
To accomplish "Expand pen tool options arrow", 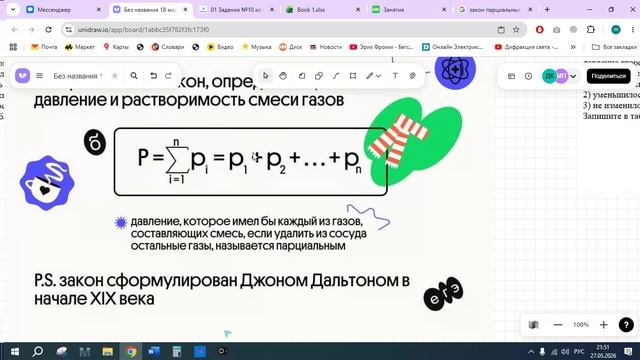I will pyautogui.click(x=379, y=76).
